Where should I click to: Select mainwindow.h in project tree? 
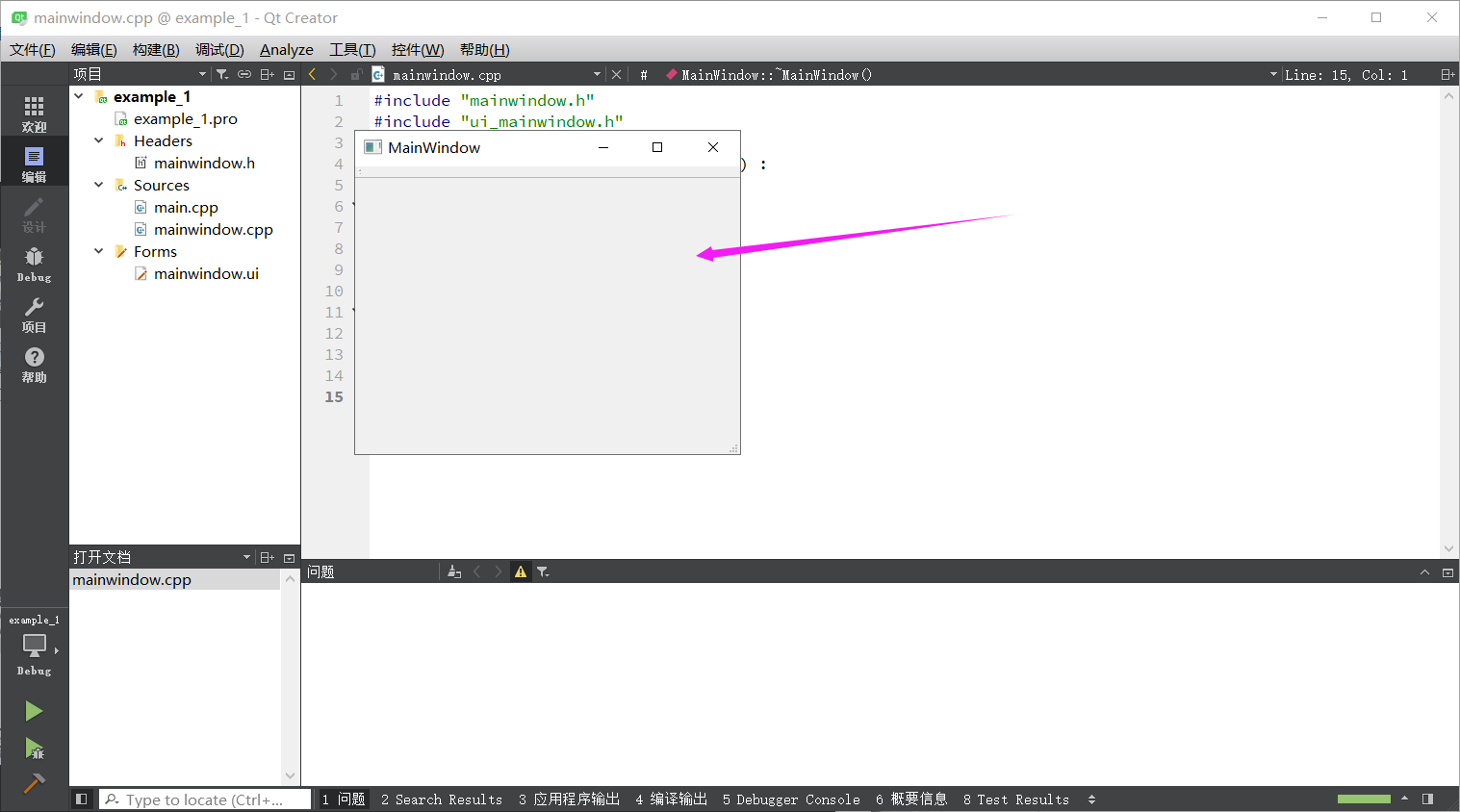pos(204,163)
